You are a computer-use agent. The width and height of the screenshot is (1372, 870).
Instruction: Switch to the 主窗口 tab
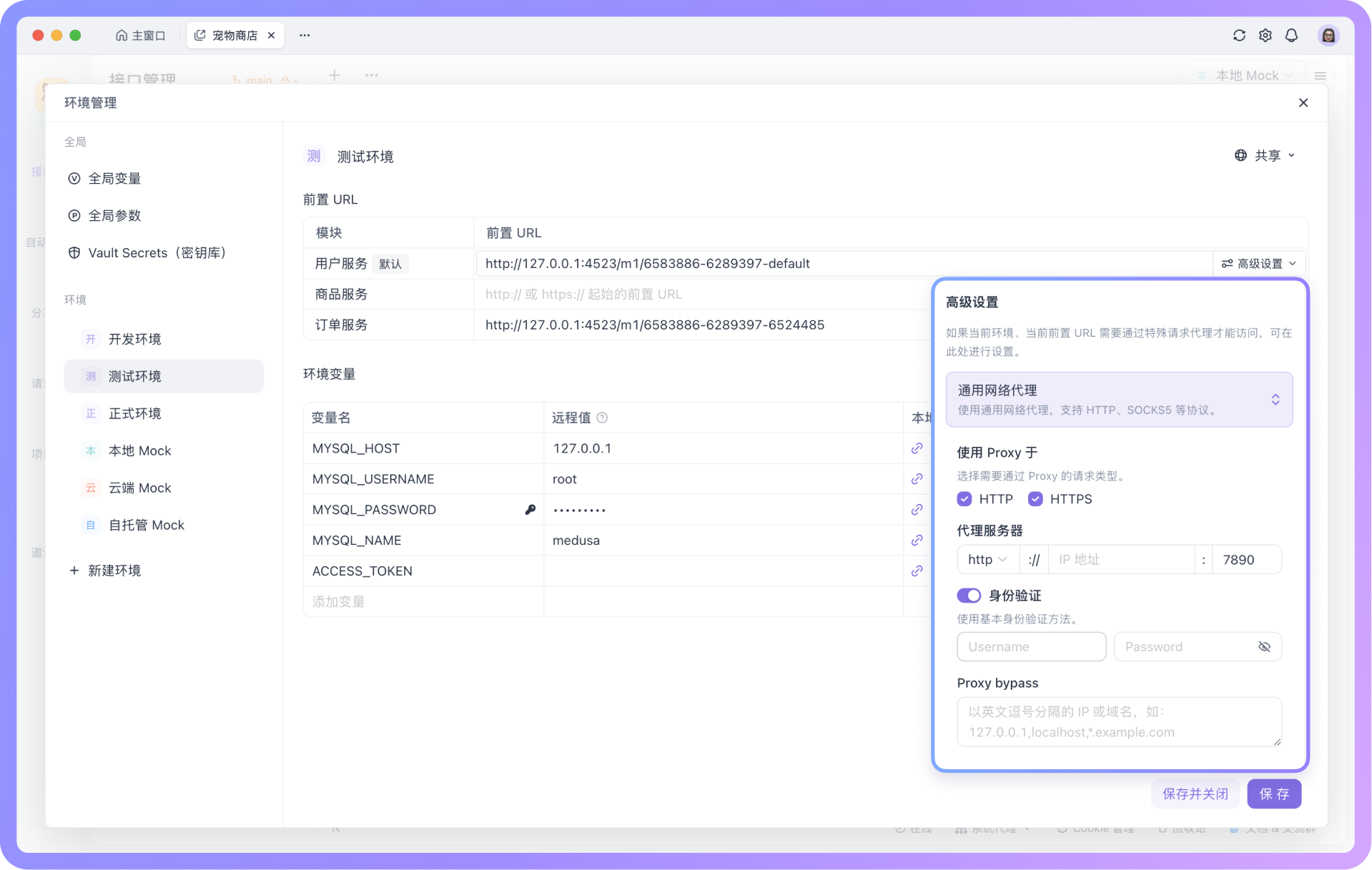[141, 35]
